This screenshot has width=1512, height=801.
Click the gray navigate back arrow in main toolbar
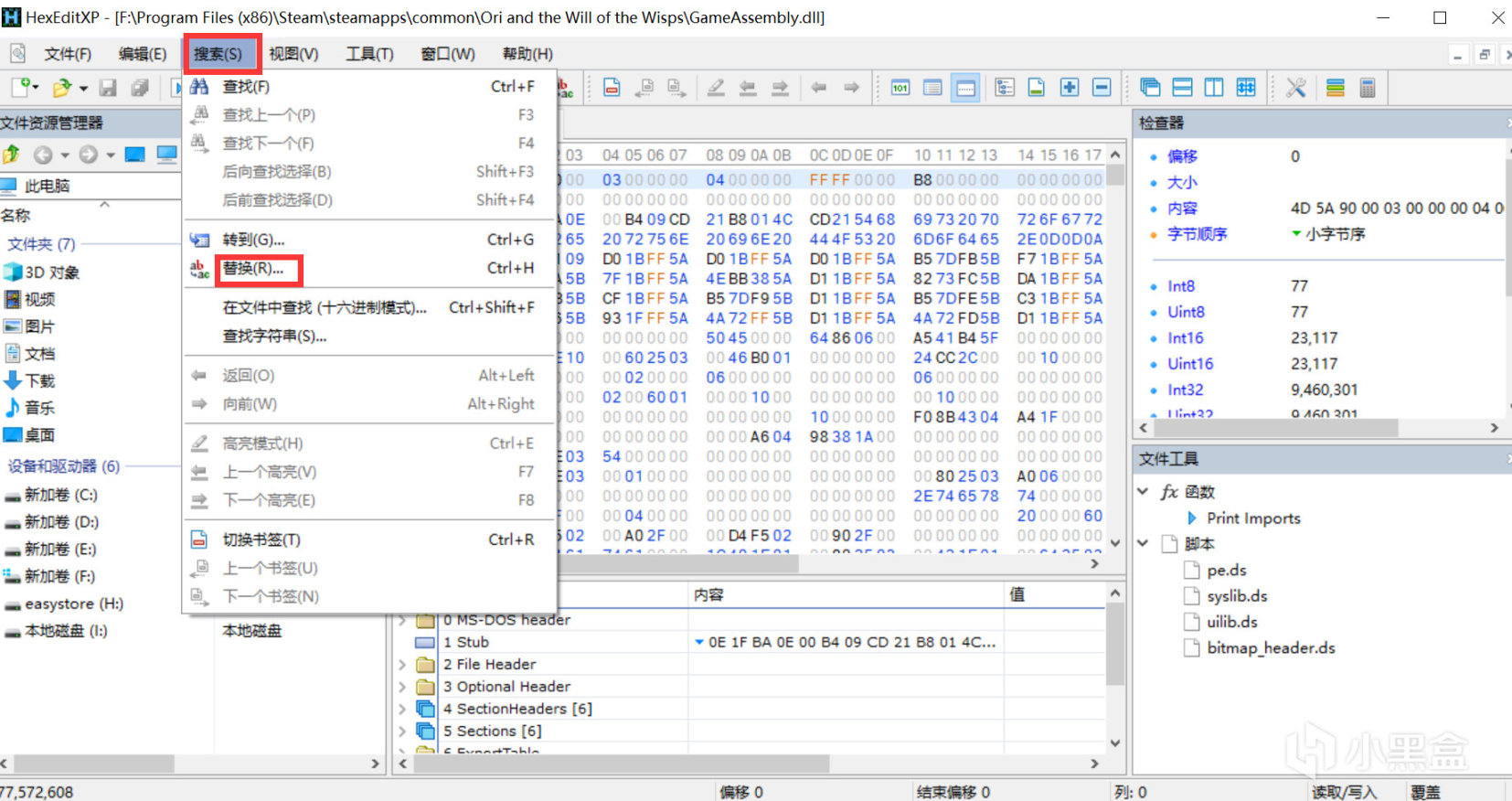point(819,88)
